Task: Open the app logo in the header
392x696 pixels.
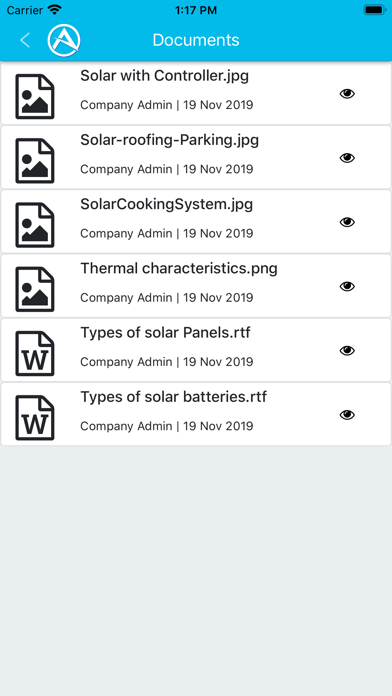Action: coord(64,40)
